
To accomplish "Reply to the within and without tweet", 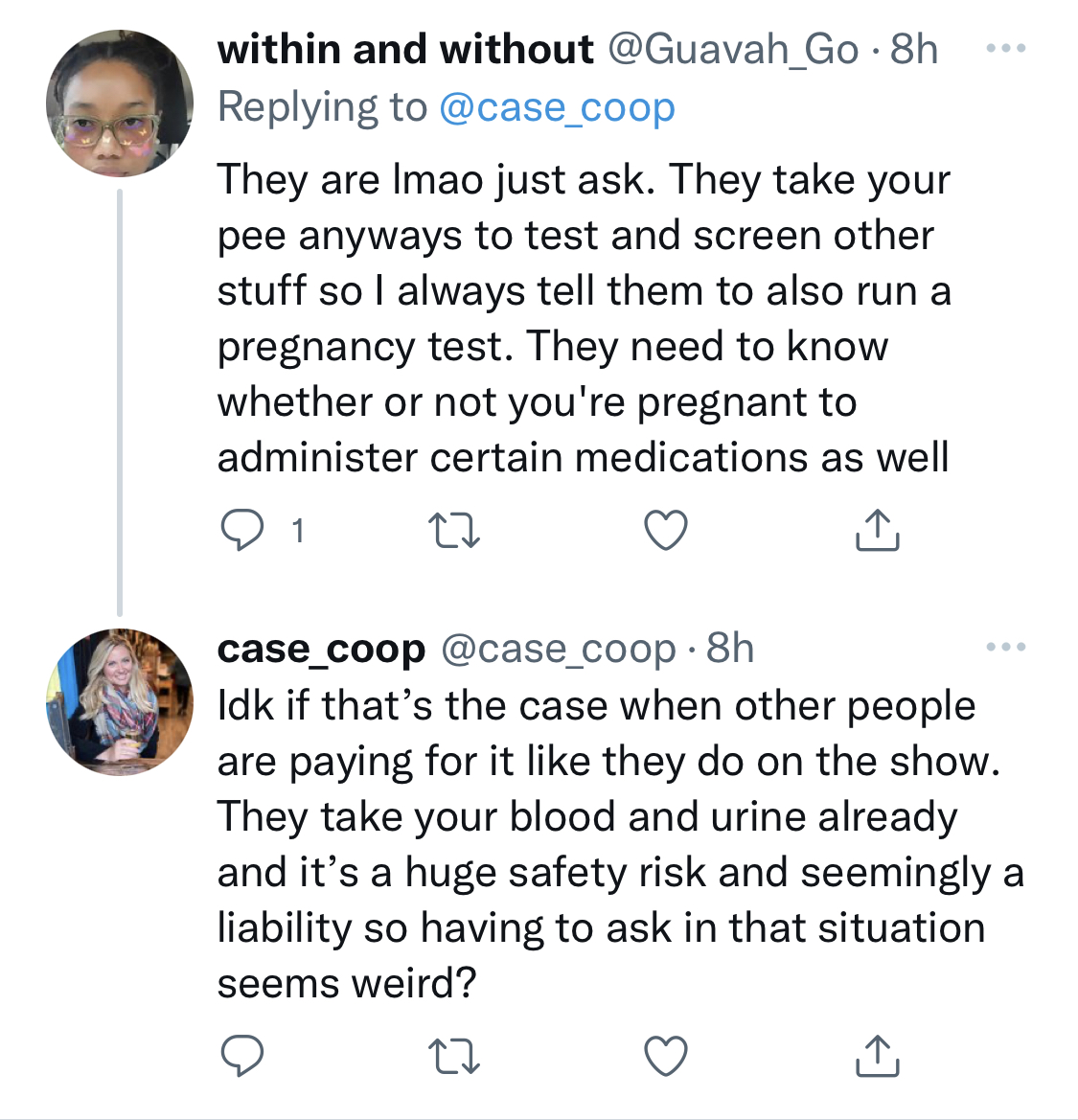I will click(x=242, y=531).
